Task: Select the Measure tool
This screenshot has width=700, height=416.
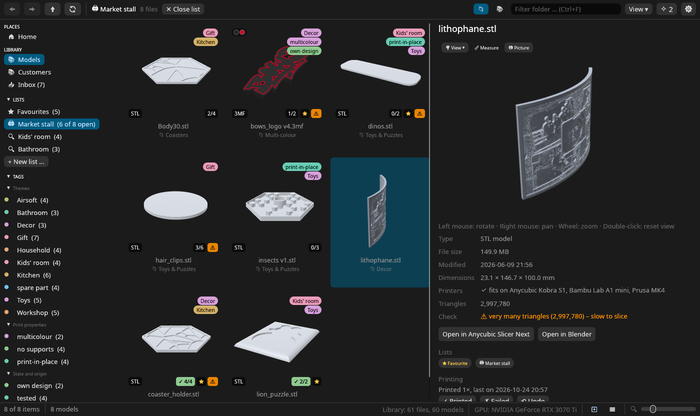Action: [487, 48]
